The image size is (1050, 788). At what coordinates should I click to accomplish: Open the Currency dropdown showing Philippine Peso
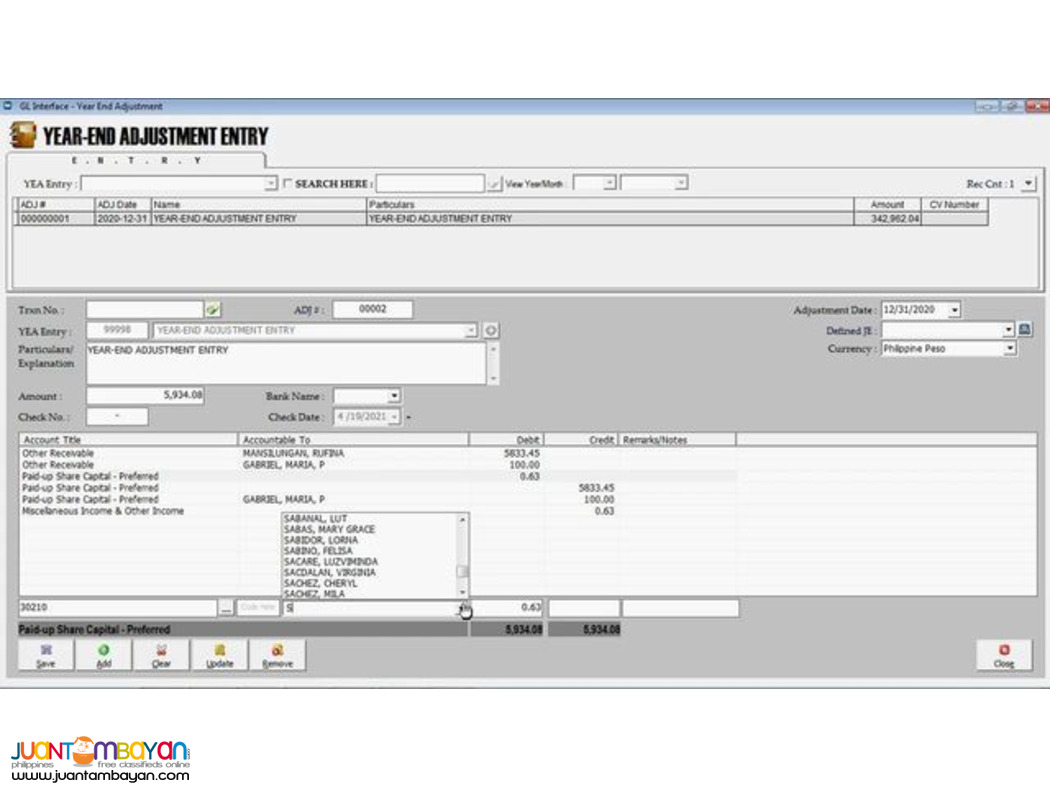[x=1010, y=348]
